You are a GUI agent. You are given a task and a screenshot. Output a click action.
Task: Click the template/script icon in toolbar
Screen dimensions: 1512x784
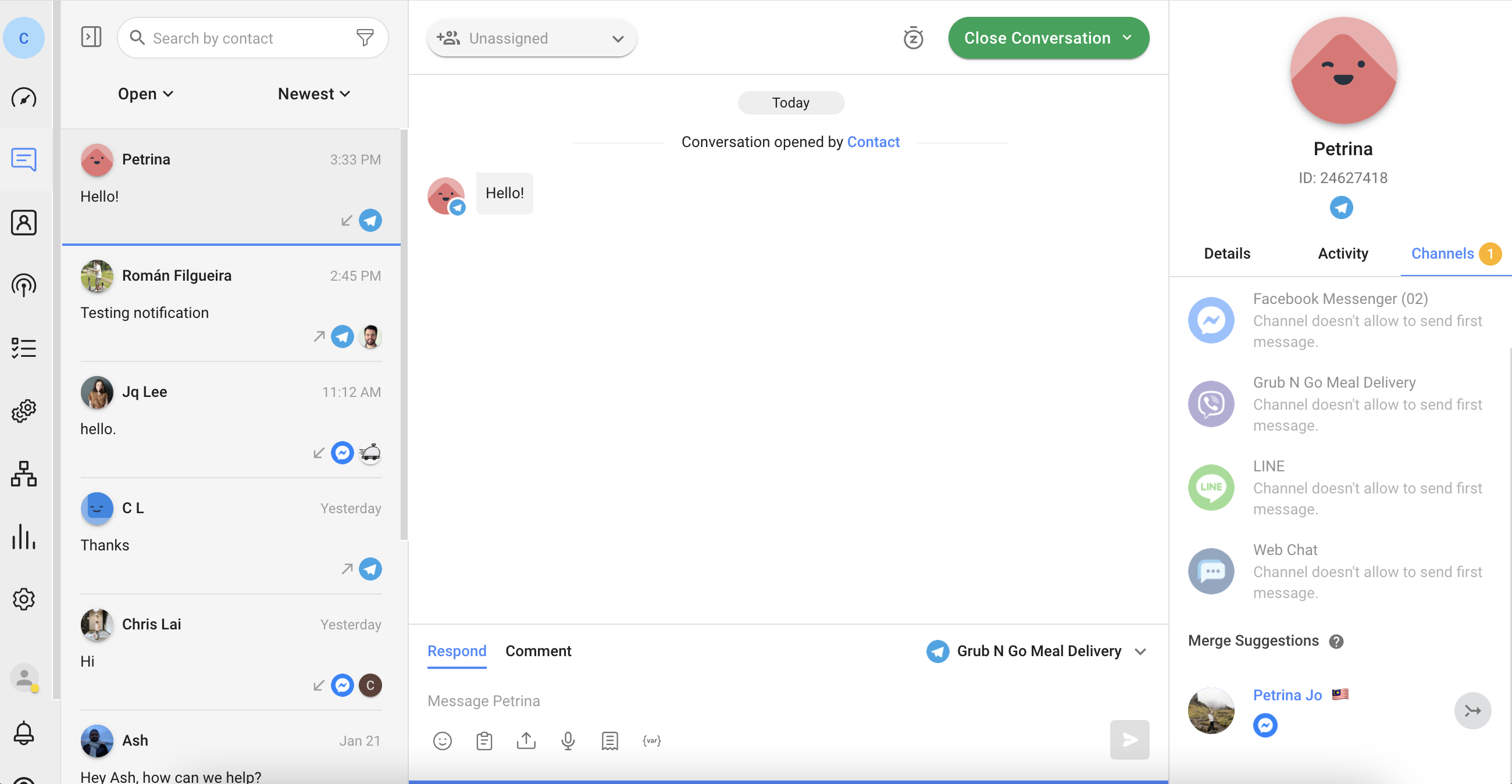608,740
